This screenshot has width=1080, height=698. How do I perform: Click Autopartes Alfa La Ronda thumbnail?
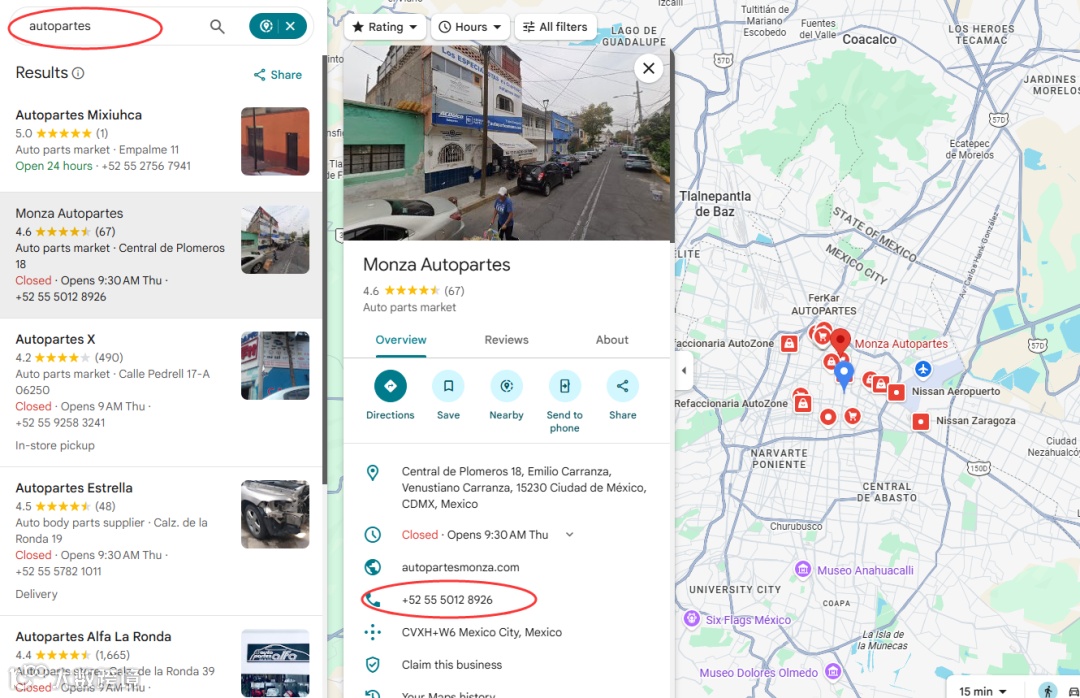point(275,663)
